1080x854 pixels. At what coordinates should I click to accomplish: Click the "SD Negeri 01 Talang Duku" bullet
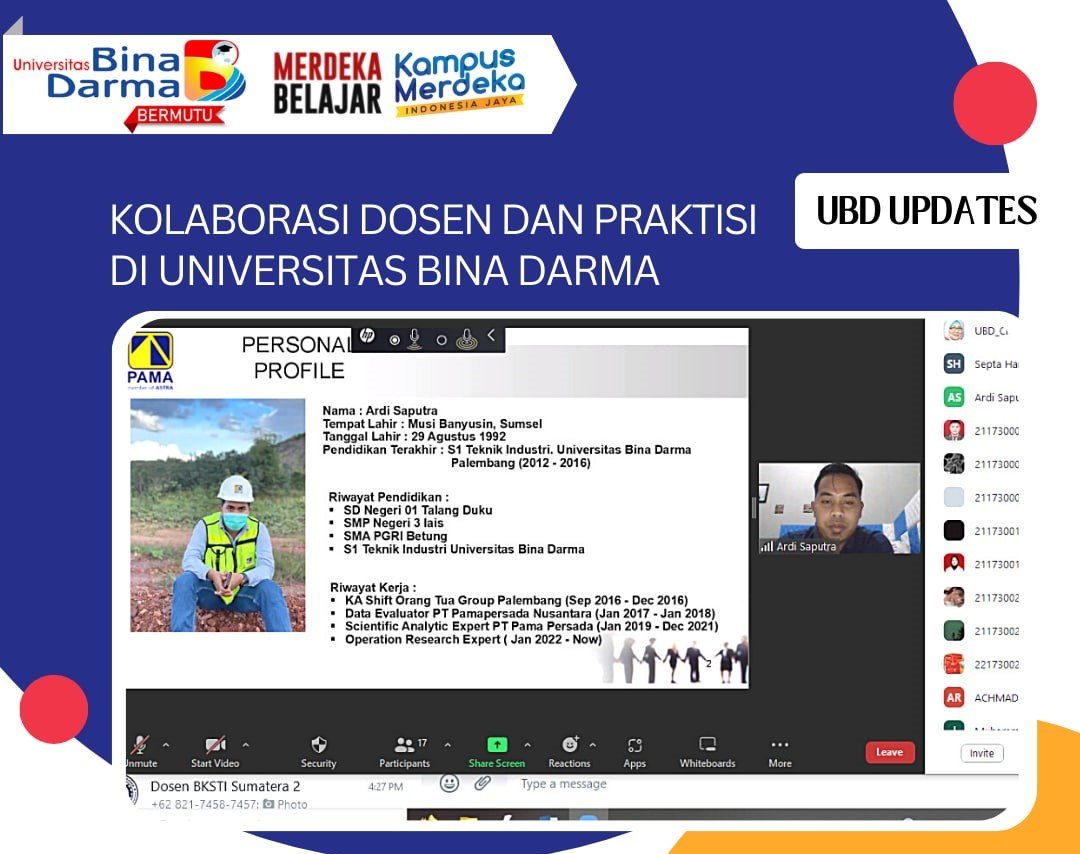[x=418, y=510]
